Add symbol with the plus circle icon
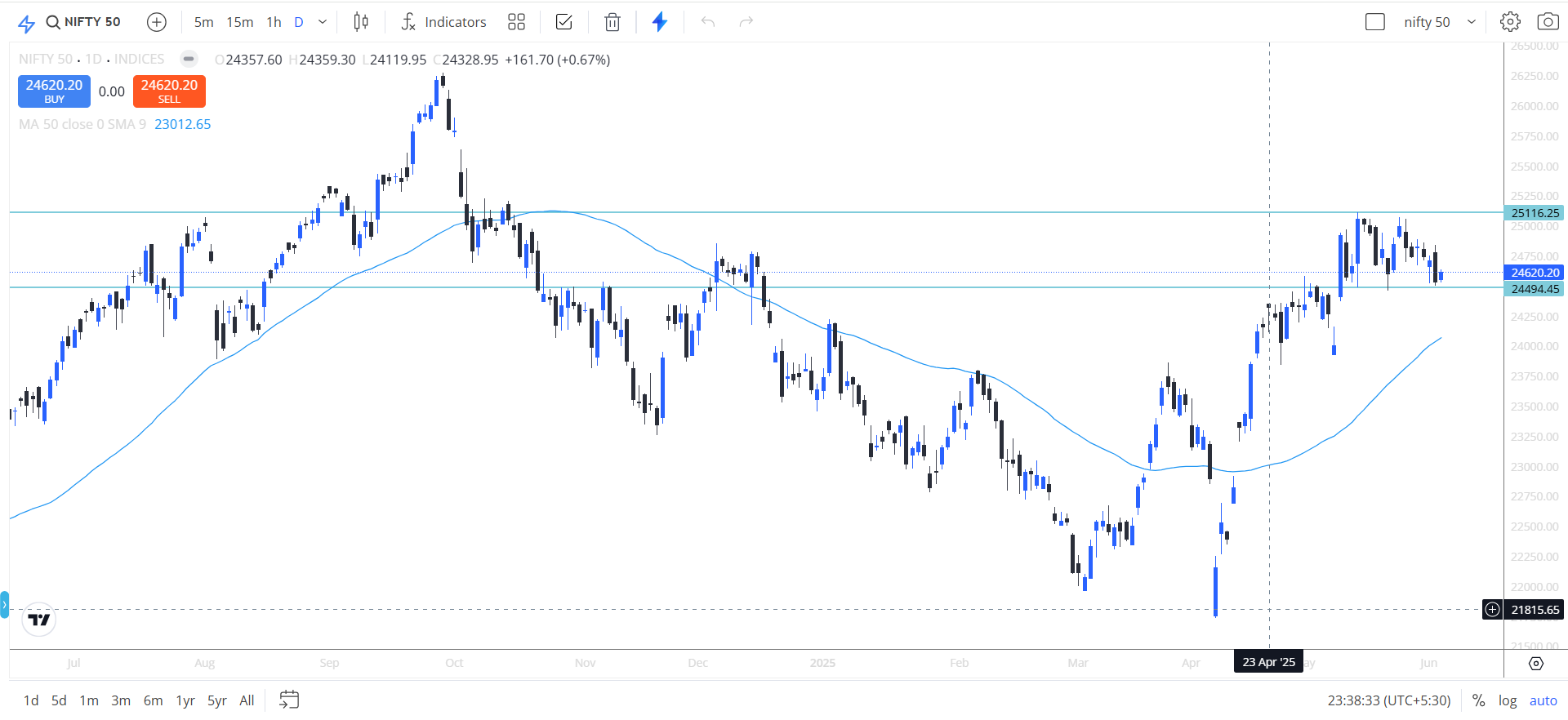The image size is (1568, 720). point(157,22)
